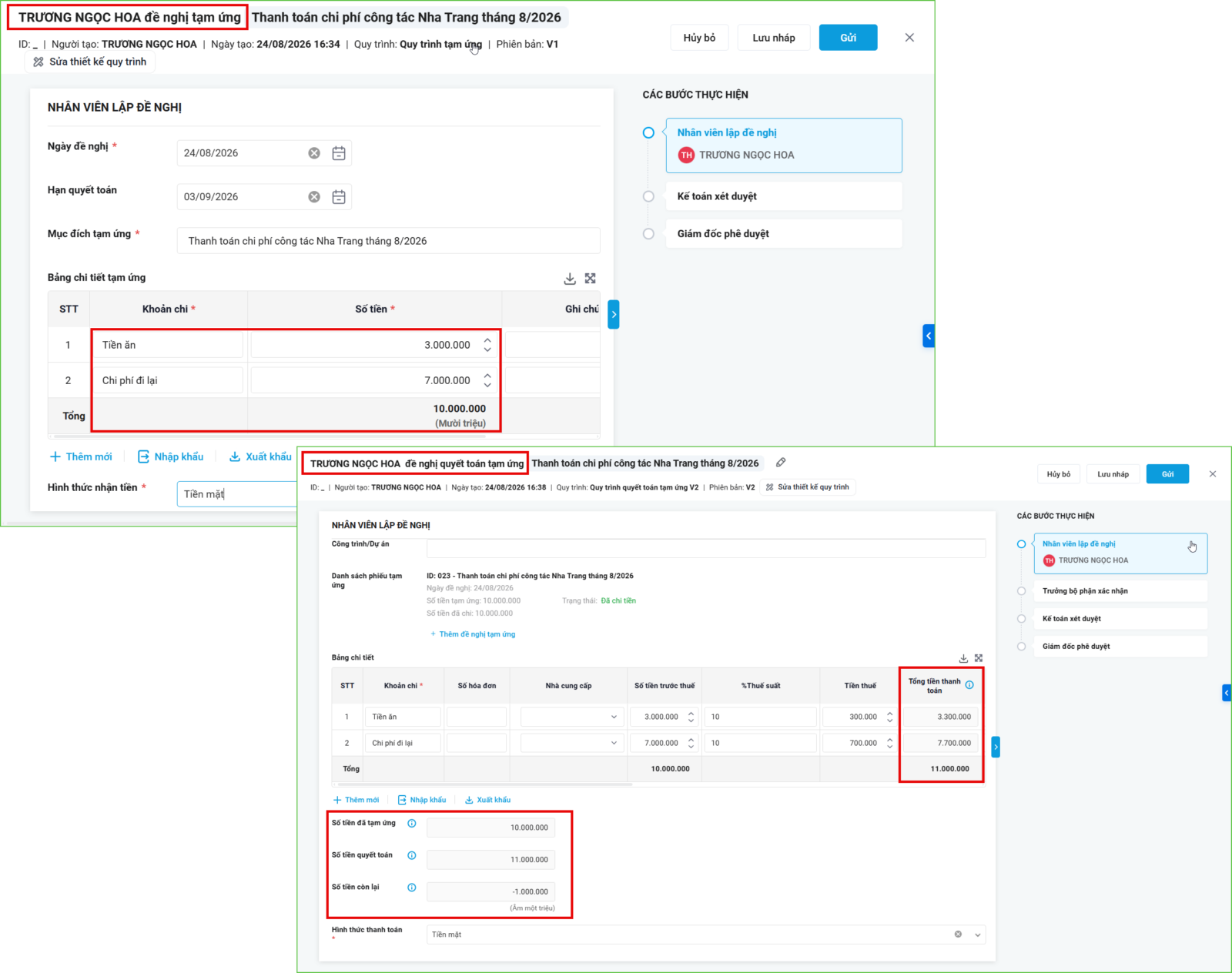
Task: Click Nhập khẩu under the advance detail table
Action: click(170, 456)
